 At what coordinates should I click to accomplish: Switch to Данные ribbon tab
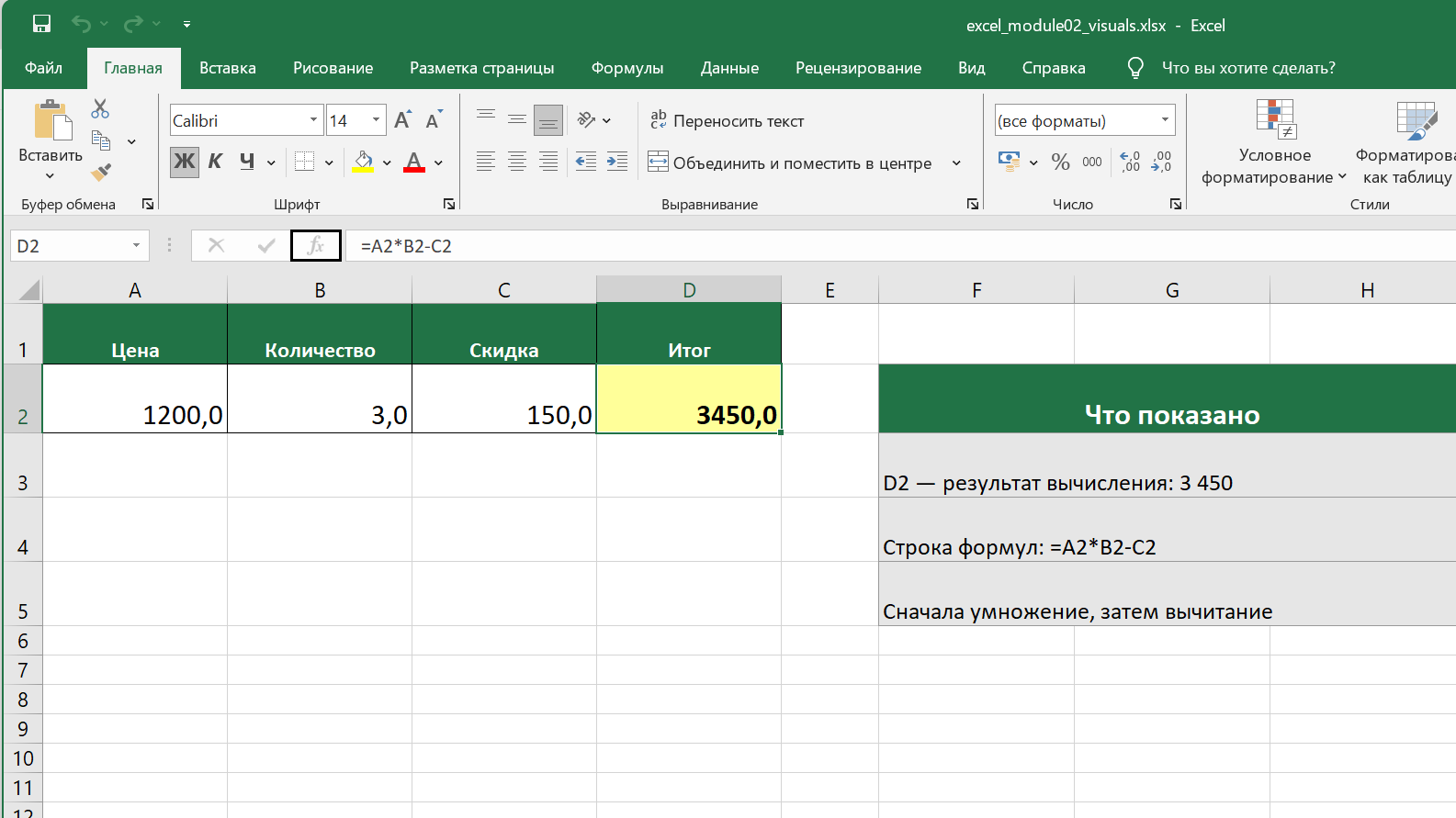pos(730,68)
